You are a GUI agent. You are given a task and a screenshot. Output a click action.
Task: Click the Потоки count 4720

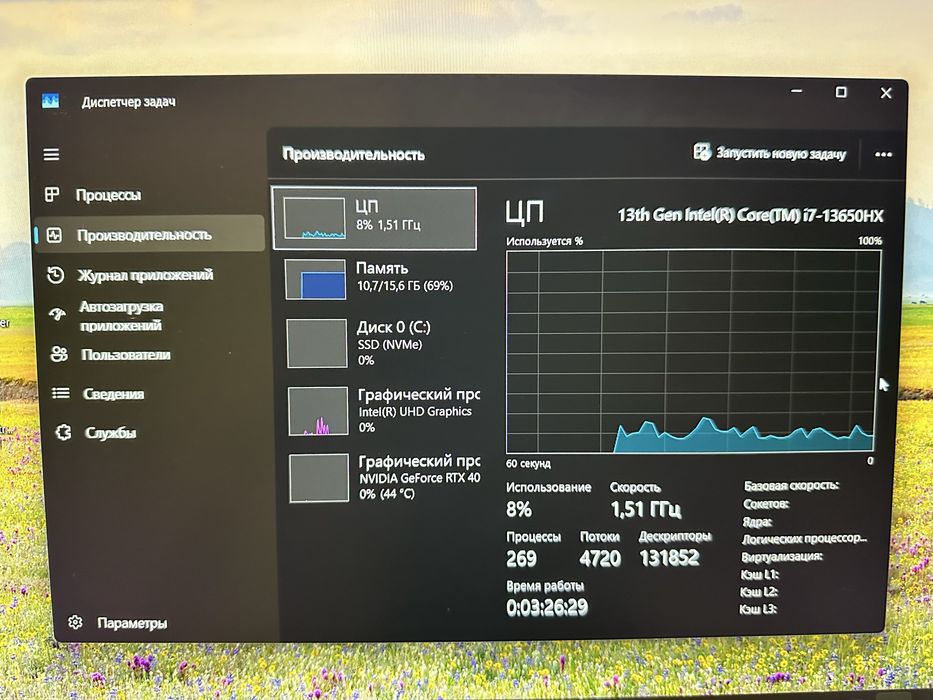[600, 558]
